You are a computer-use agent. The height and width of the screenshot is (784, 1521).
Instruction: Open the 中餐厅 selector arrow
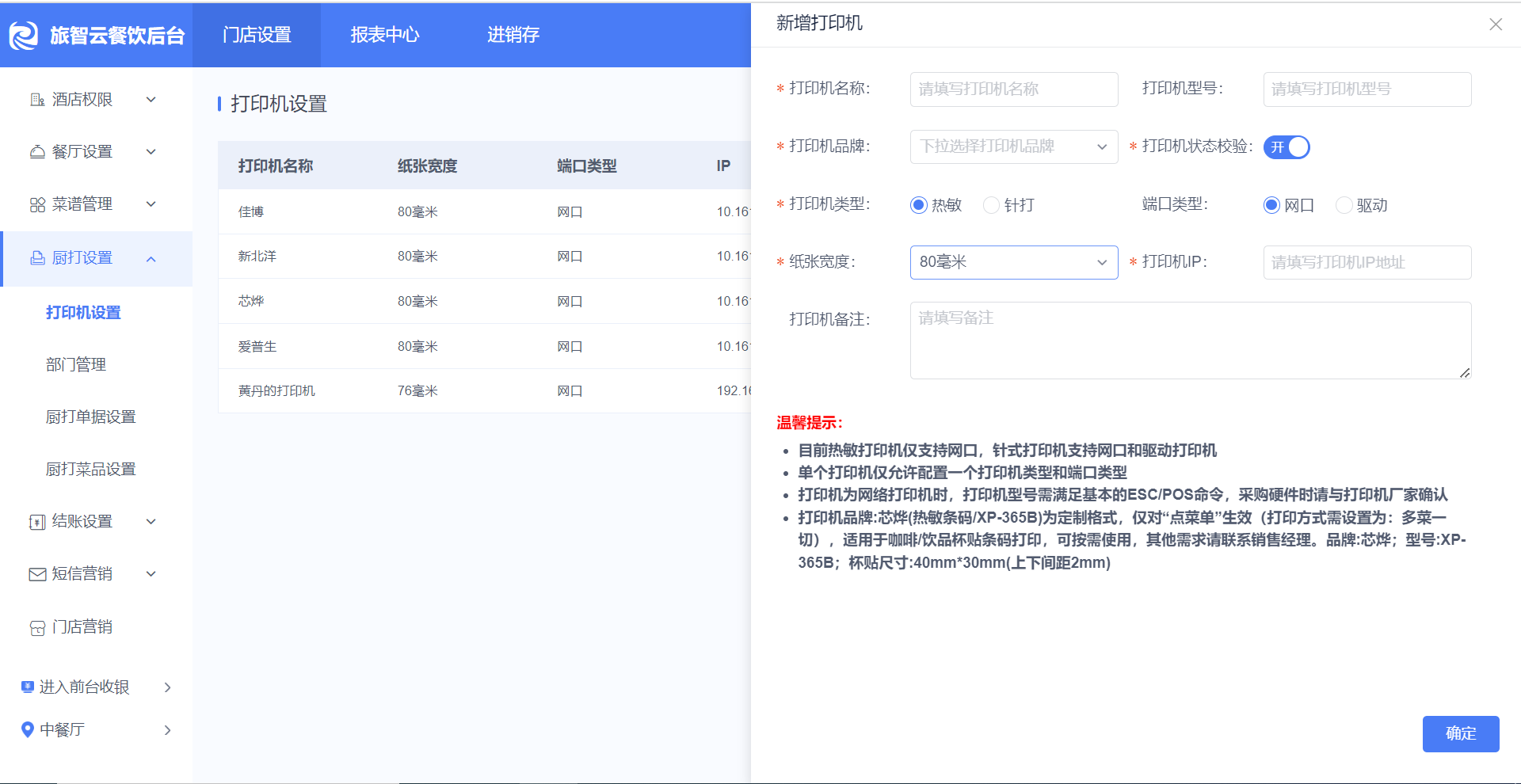click(167, 730)
